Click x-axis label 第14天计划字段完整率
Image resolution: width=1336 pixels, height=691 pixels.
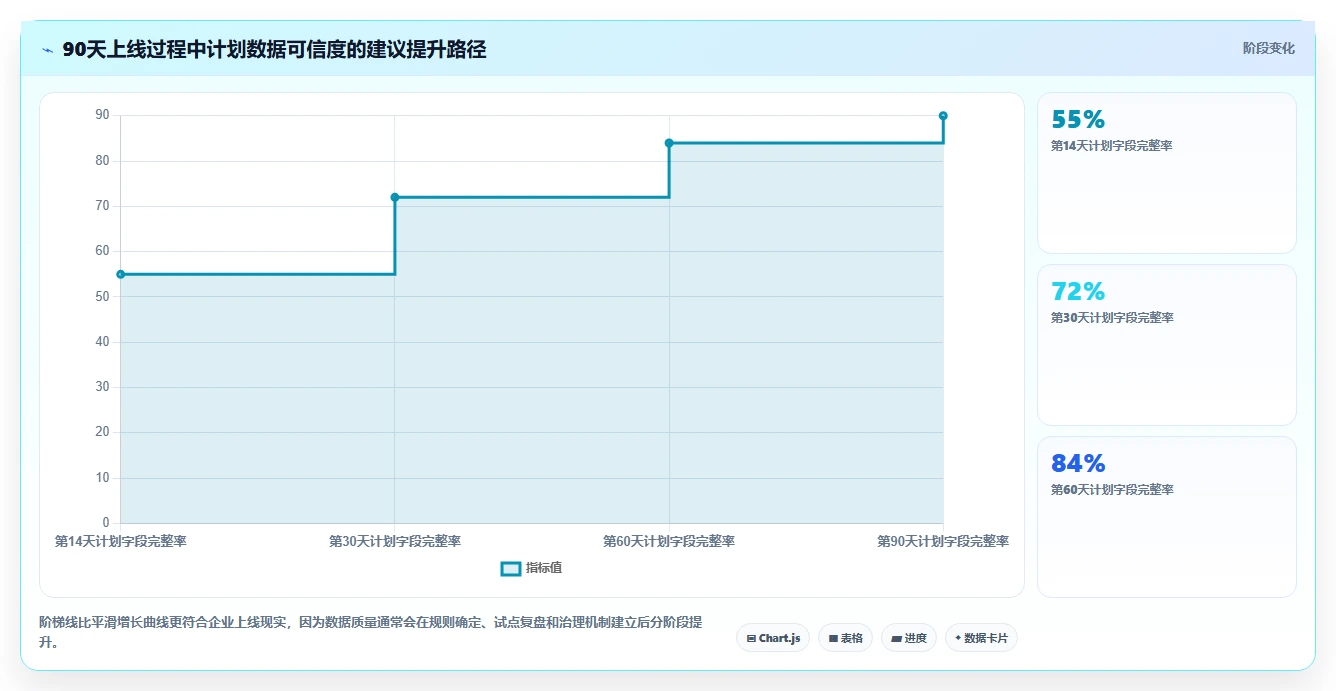(x=121, y=541)
